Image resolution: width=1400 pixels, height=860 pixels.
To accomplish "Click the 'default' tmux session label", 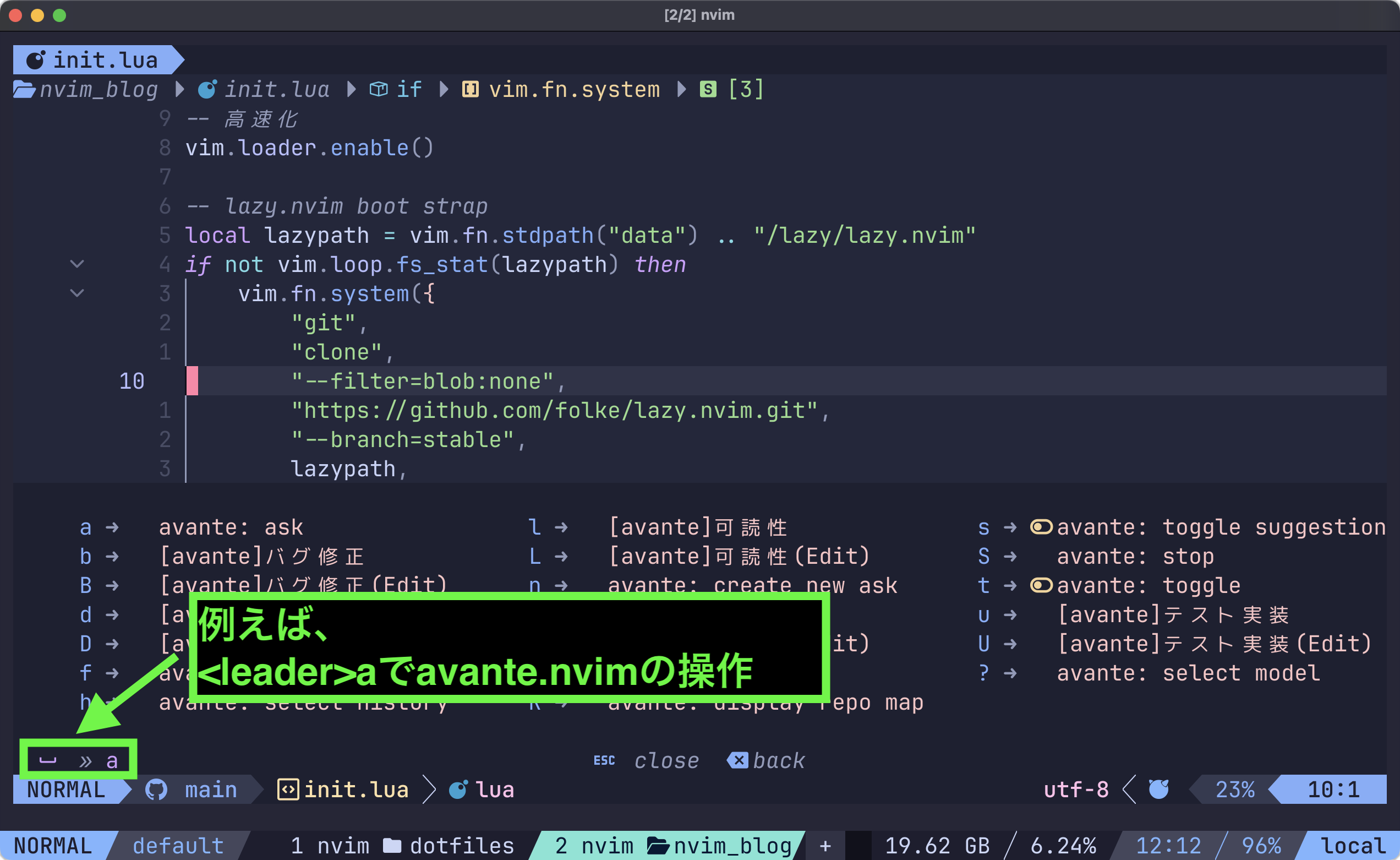I will (x=178, y=846).
